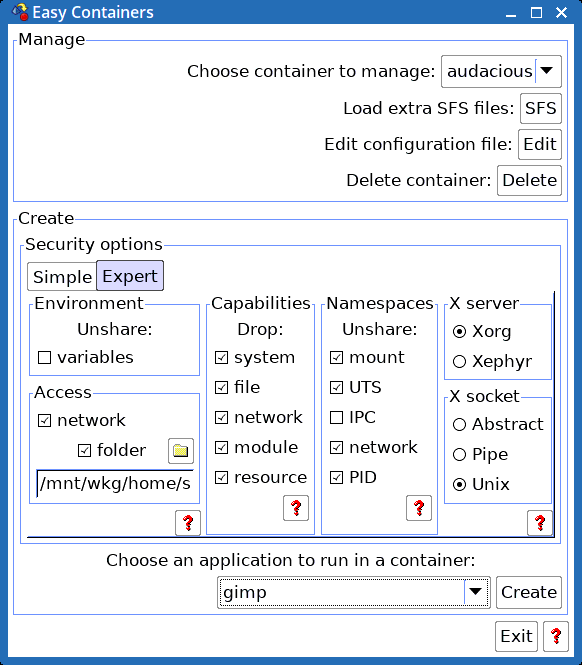Expand the container to manage dropdown
This screenshot has width=582, height=665.
tap(547, 71)
